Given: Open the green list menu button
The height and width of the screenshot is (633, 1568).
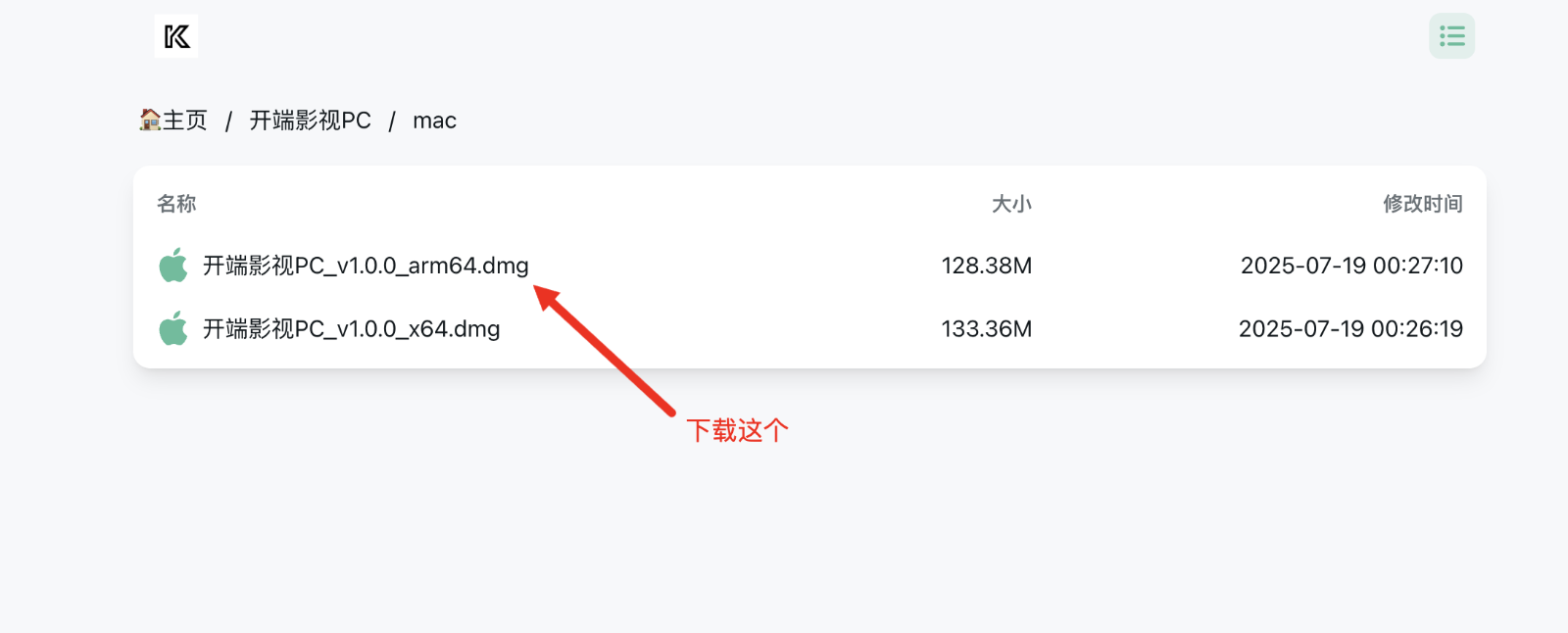Looking at the screenshot, I should [1451, 36].
